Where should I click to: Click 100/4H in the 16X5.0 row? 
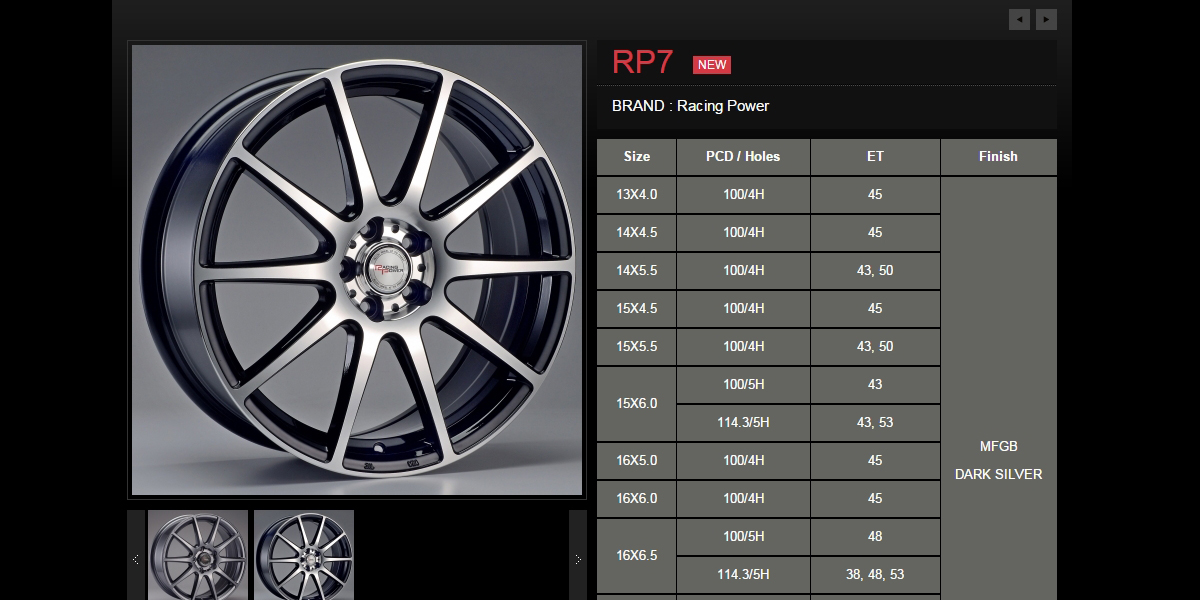[743, 461]
